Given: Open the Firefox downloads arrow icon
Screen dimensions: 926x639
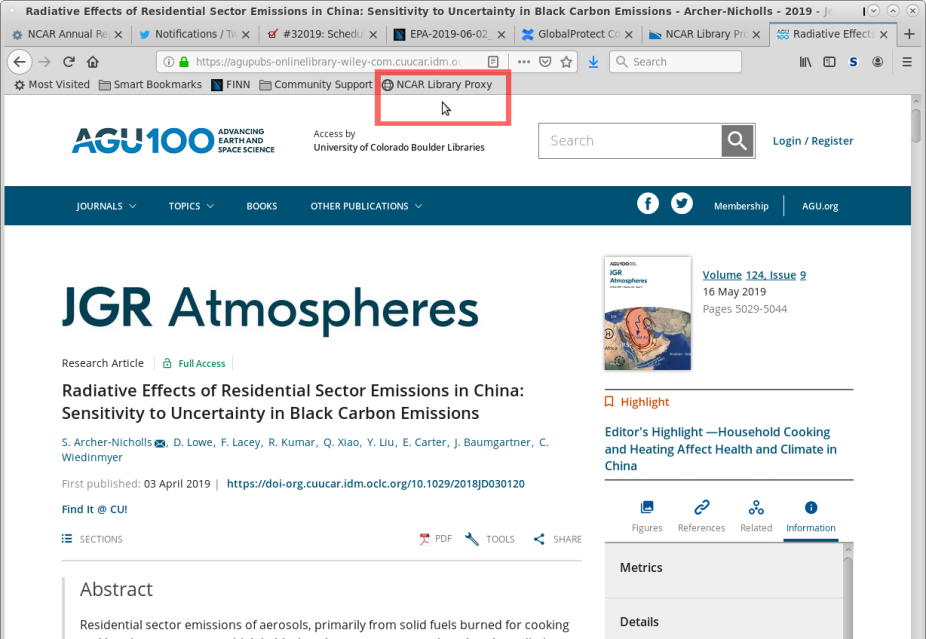Looking at the screenshot, I should click(593, 62).
